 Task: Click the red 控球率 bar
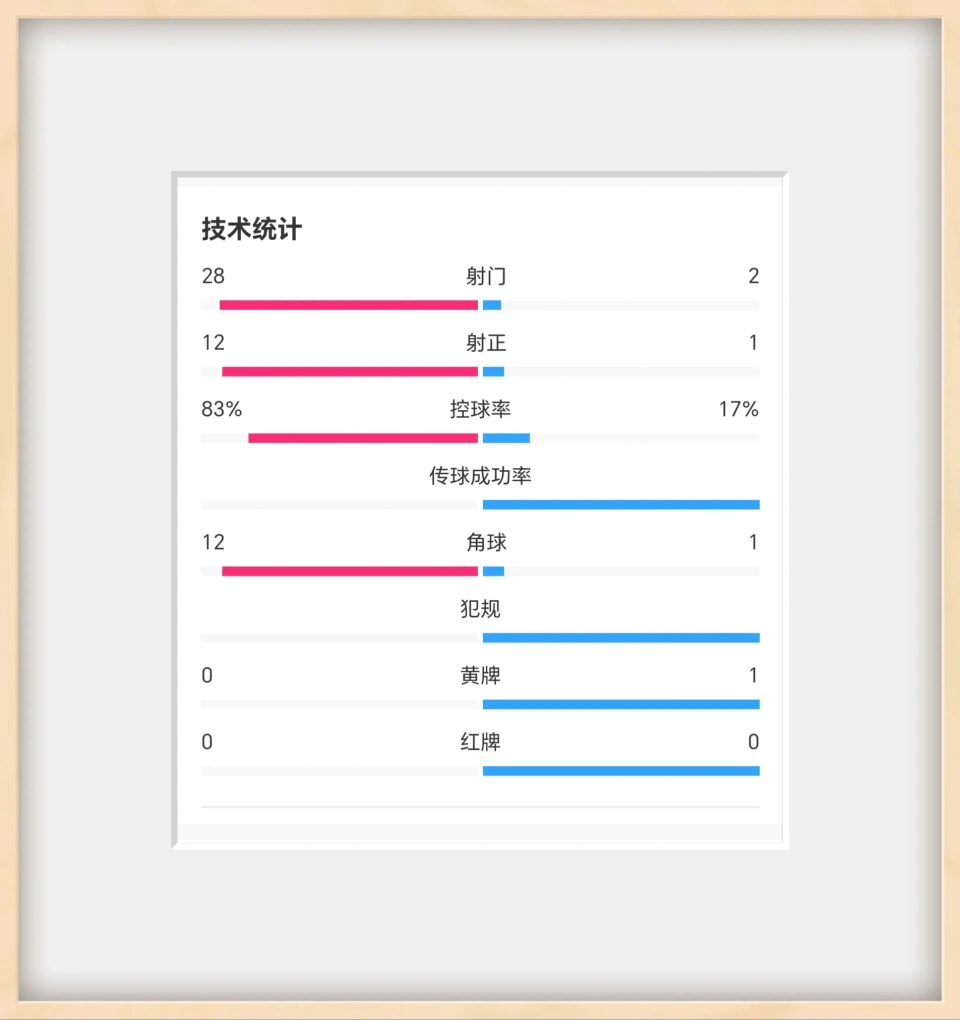(363, 438)
